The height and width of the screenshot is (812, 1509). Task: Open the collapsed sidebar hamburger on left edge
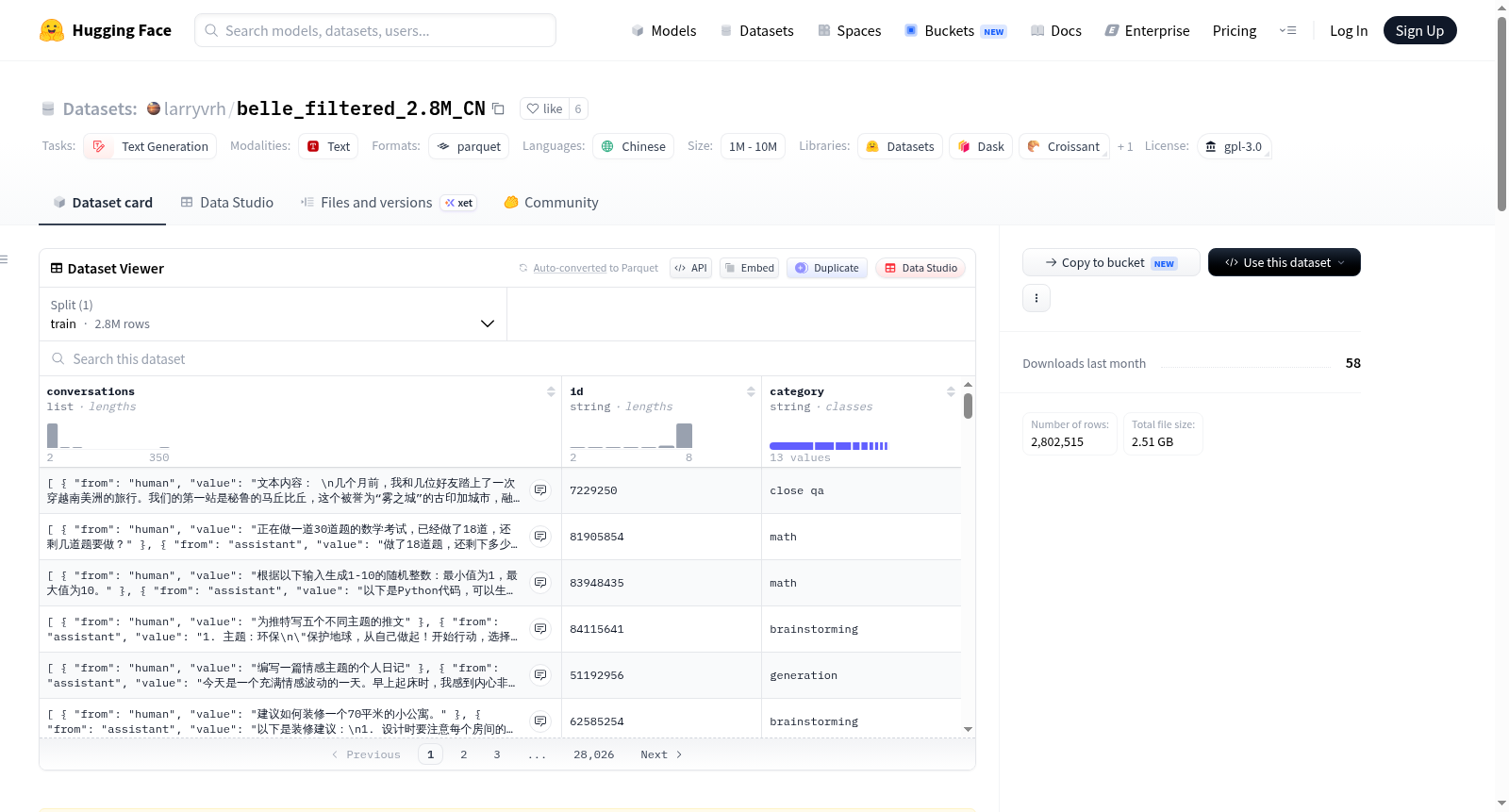click(x=5, y=259)
